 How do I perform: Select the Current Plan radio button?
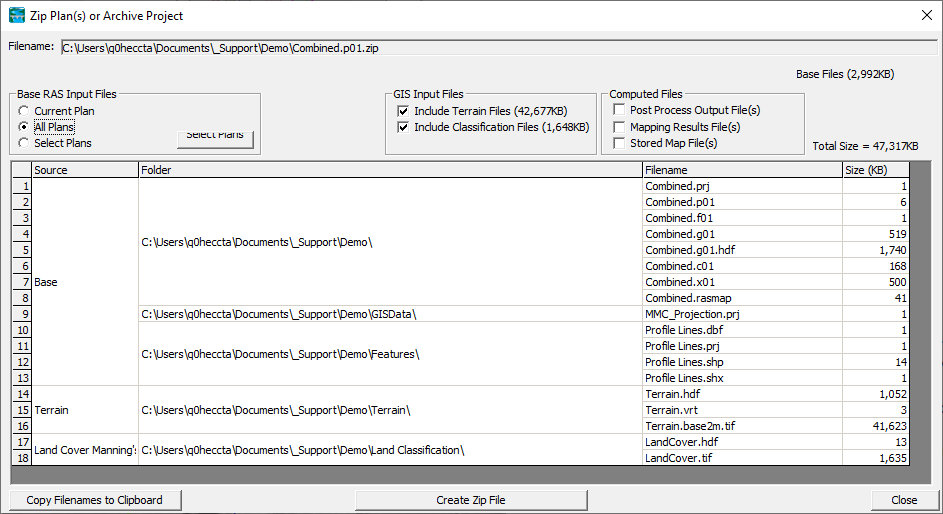click(x=23, y=111)
